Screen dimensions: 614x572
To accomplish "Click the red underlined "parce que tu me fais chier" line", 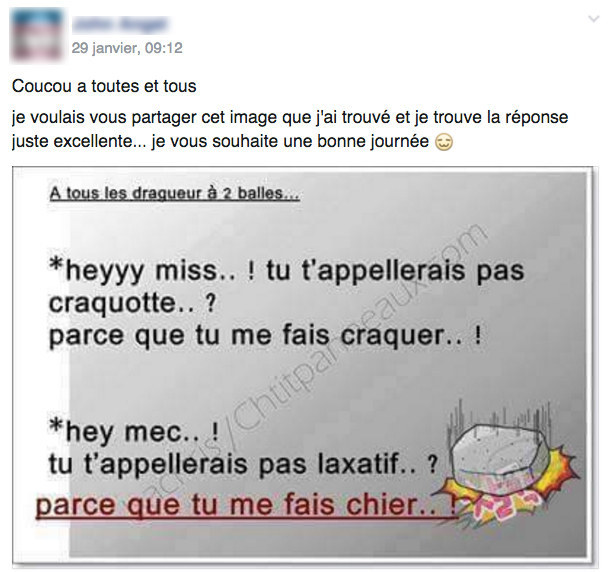I will click(246, 505).
